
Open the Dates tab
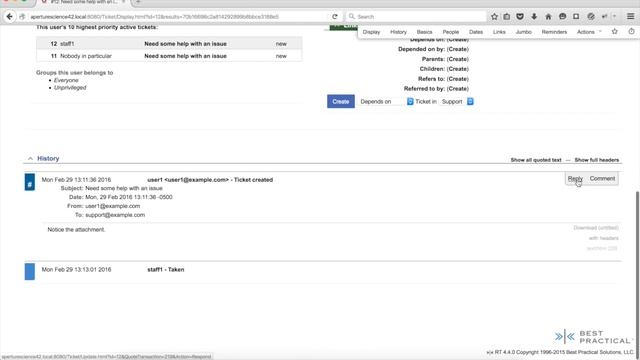476,32
